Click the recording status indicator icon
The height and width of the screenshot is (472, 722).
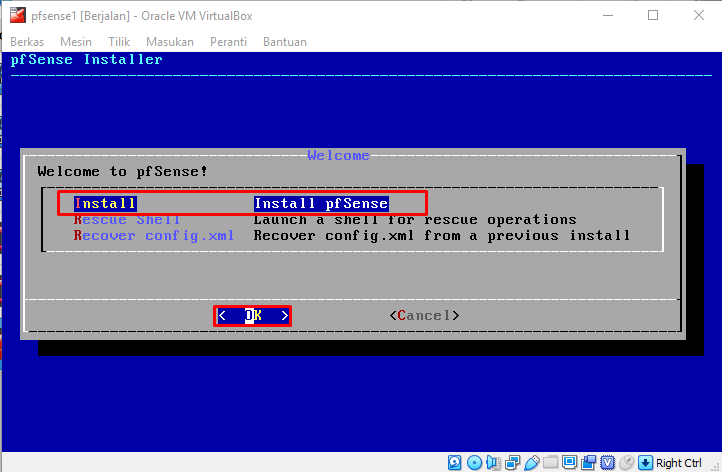588,462
